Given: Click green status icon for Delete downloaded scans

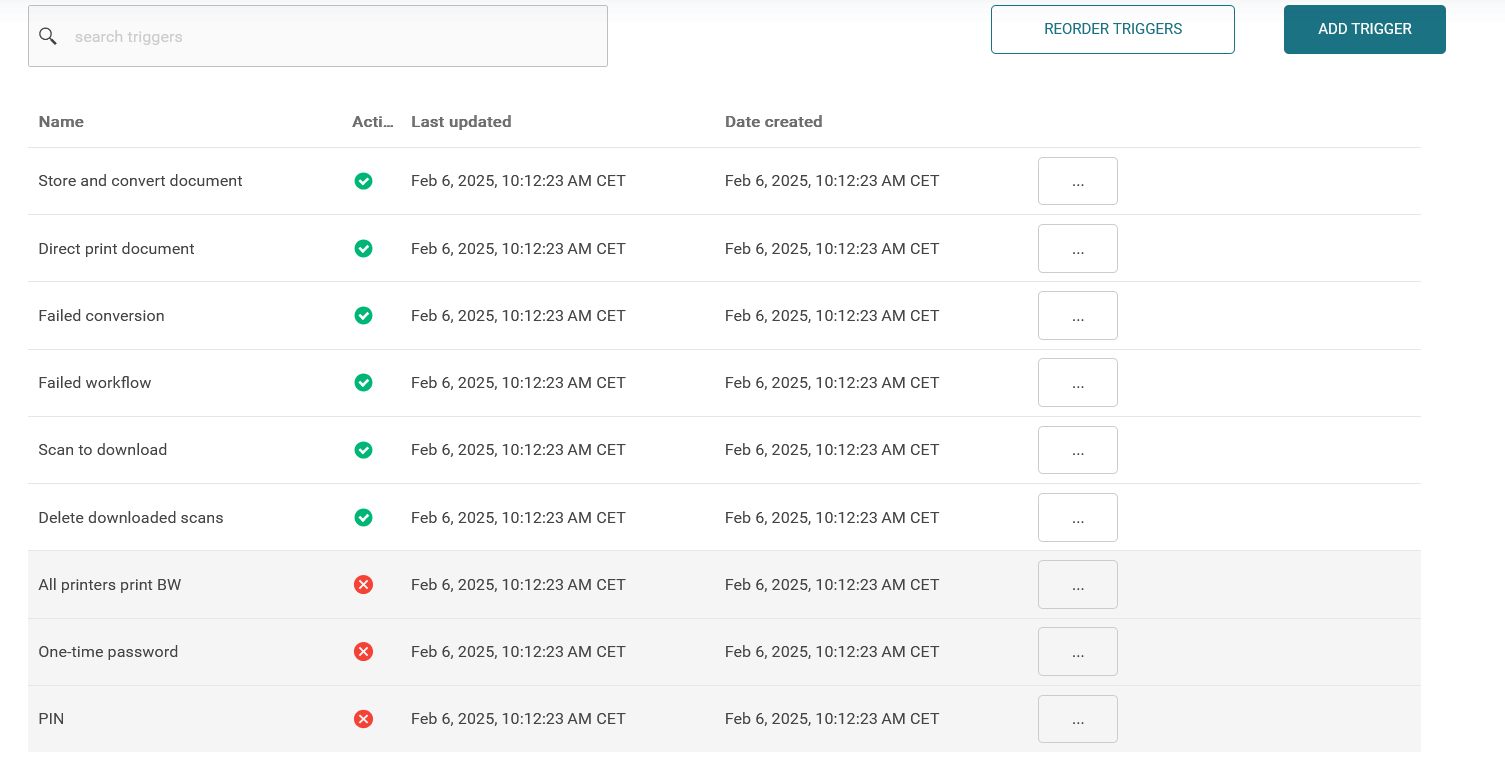Looking at the screenshot, I should point(363,517).
